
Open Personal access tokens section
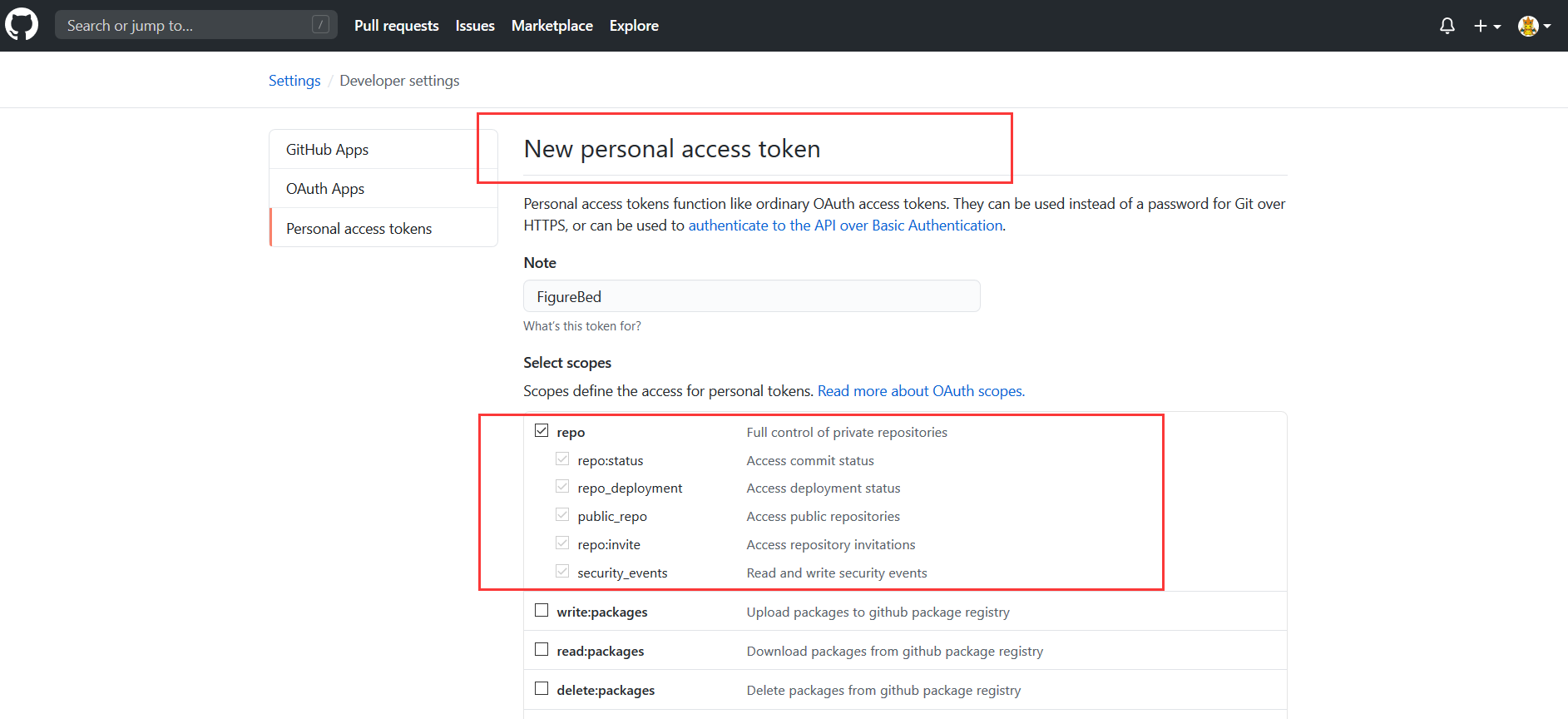coord(359,229)
